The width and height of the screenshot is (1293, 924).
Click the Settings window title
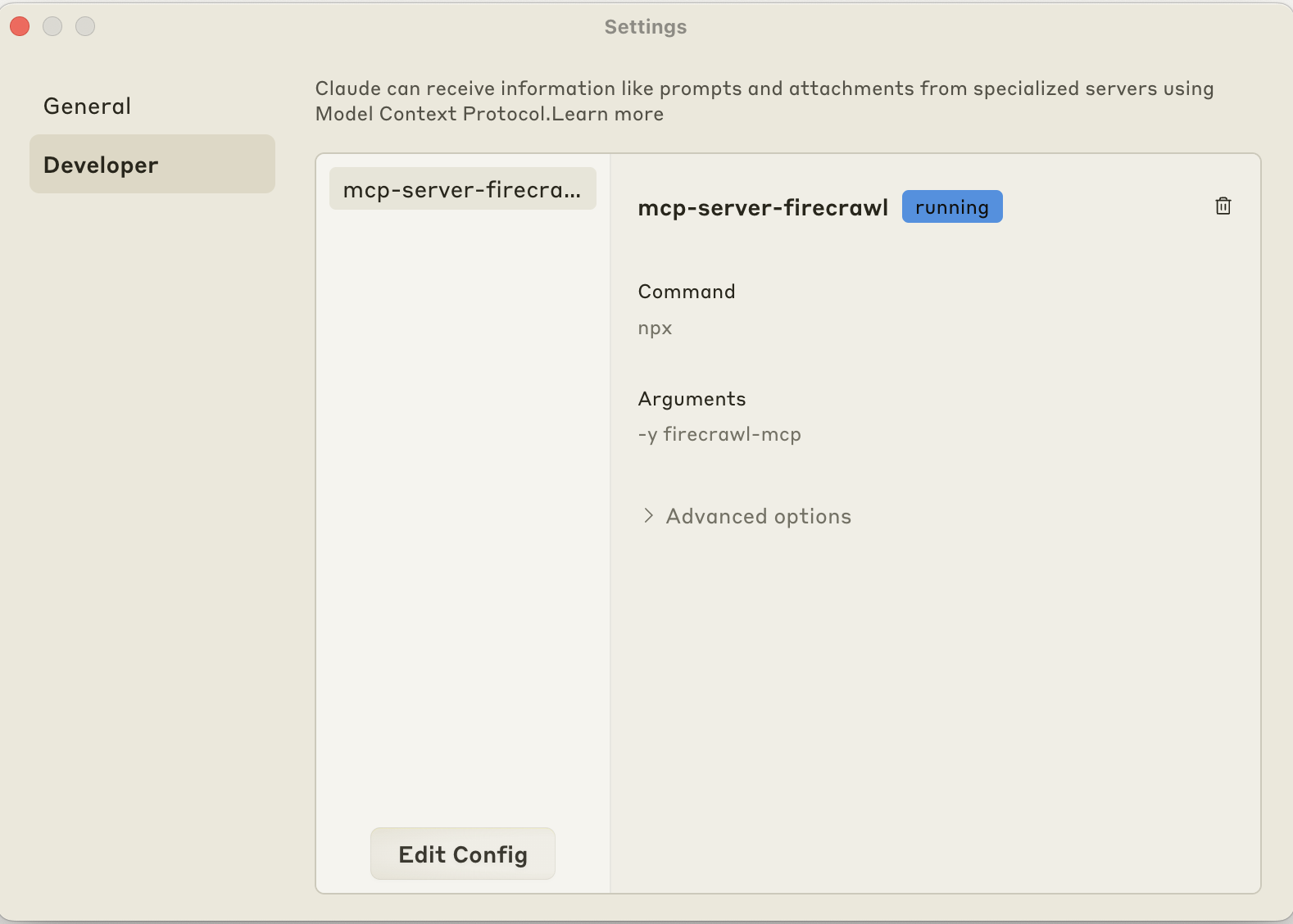tap(646, 26)
